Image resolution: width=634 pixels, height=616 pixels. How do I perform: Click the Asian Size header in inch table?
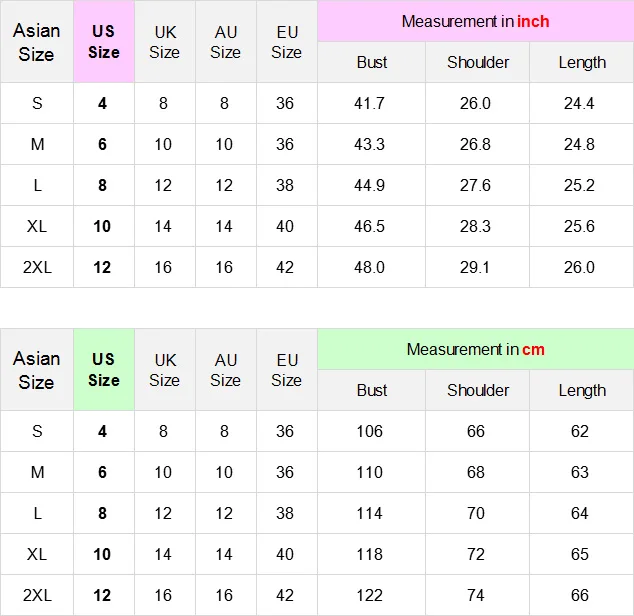pyautogui.click(x=36, y=42)
